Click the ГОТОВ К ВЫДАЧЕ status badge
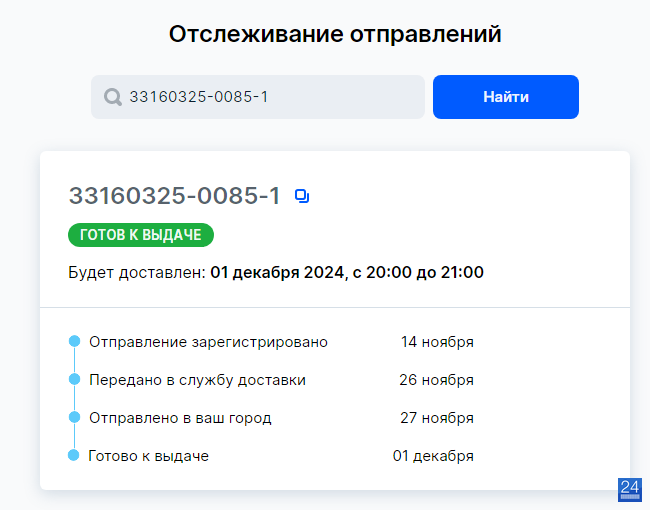The height and width of the screenshot is (510, 650). point(141,235)
